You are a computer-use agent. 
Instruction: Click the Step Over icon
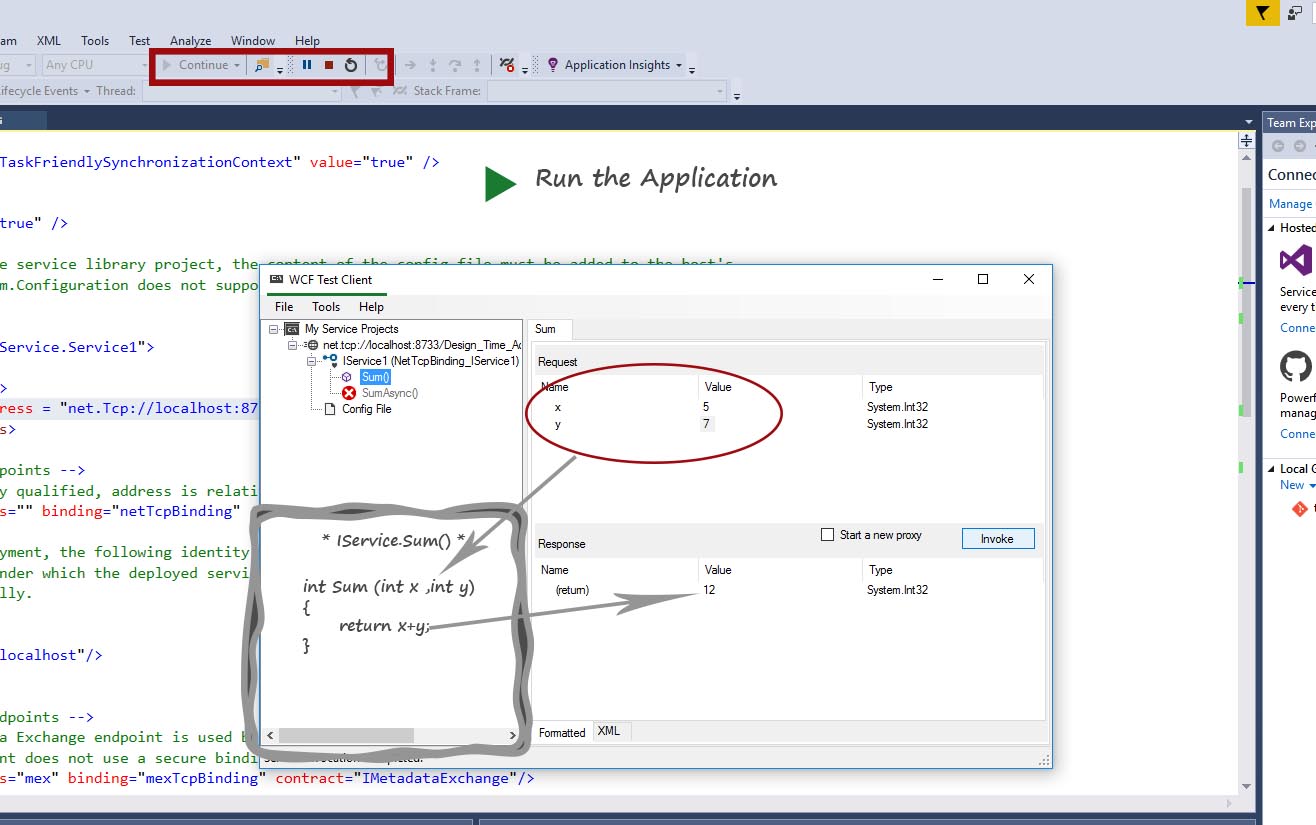tap(455, 65)
